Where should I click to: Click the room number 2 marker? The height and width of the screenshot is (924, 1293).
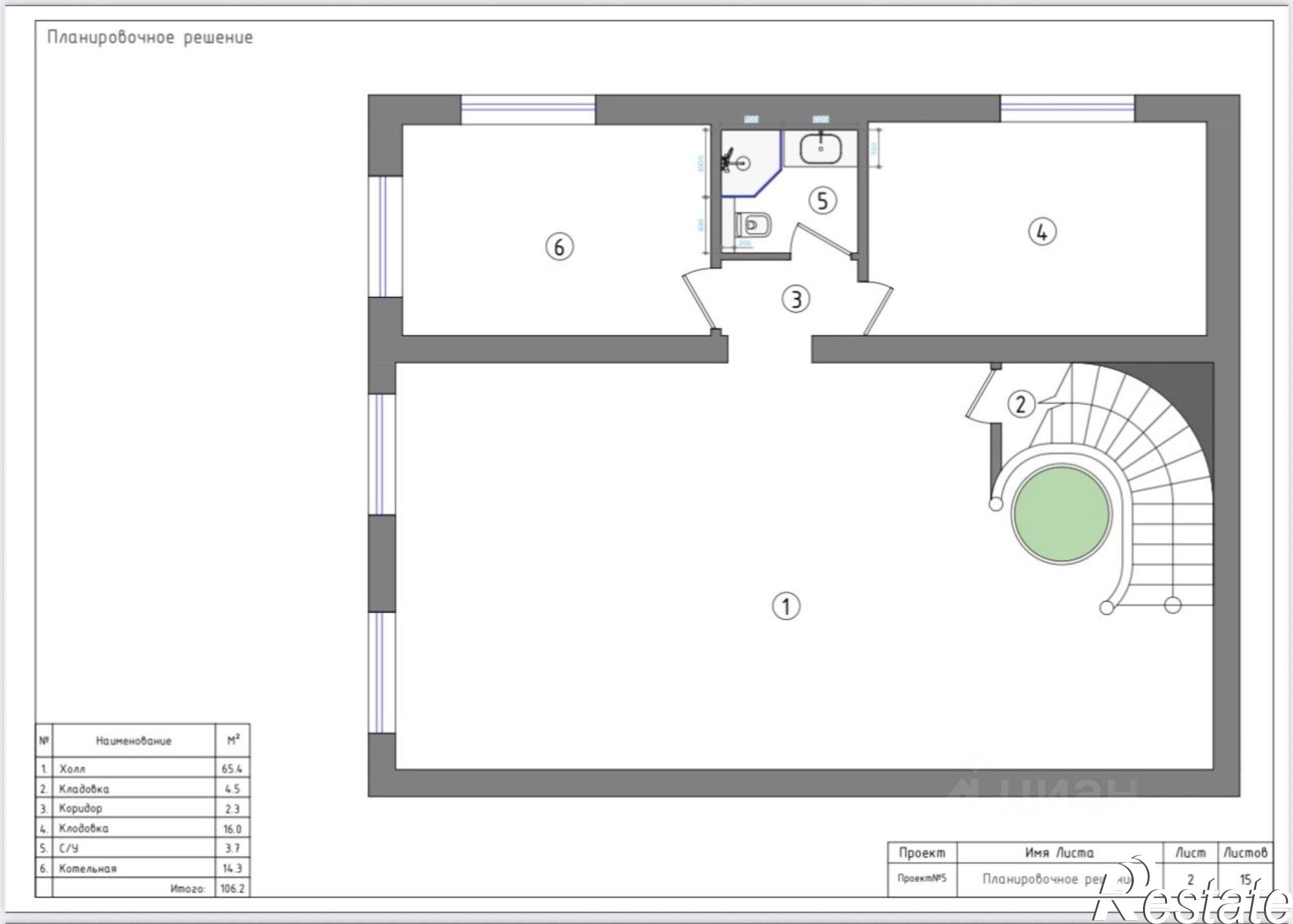click(x=1021, y=404)
